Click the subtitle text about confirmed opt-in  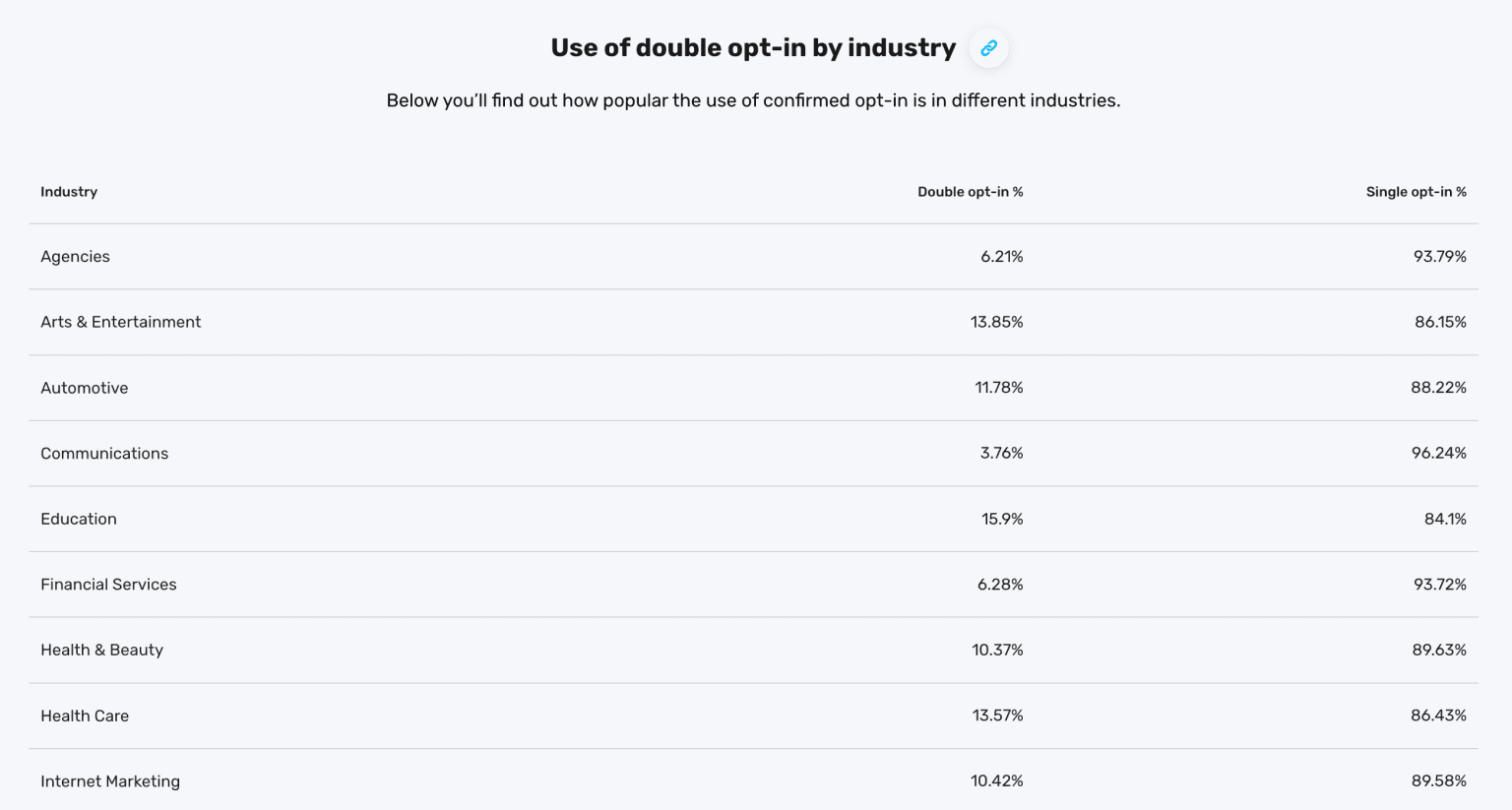(753, 100)
